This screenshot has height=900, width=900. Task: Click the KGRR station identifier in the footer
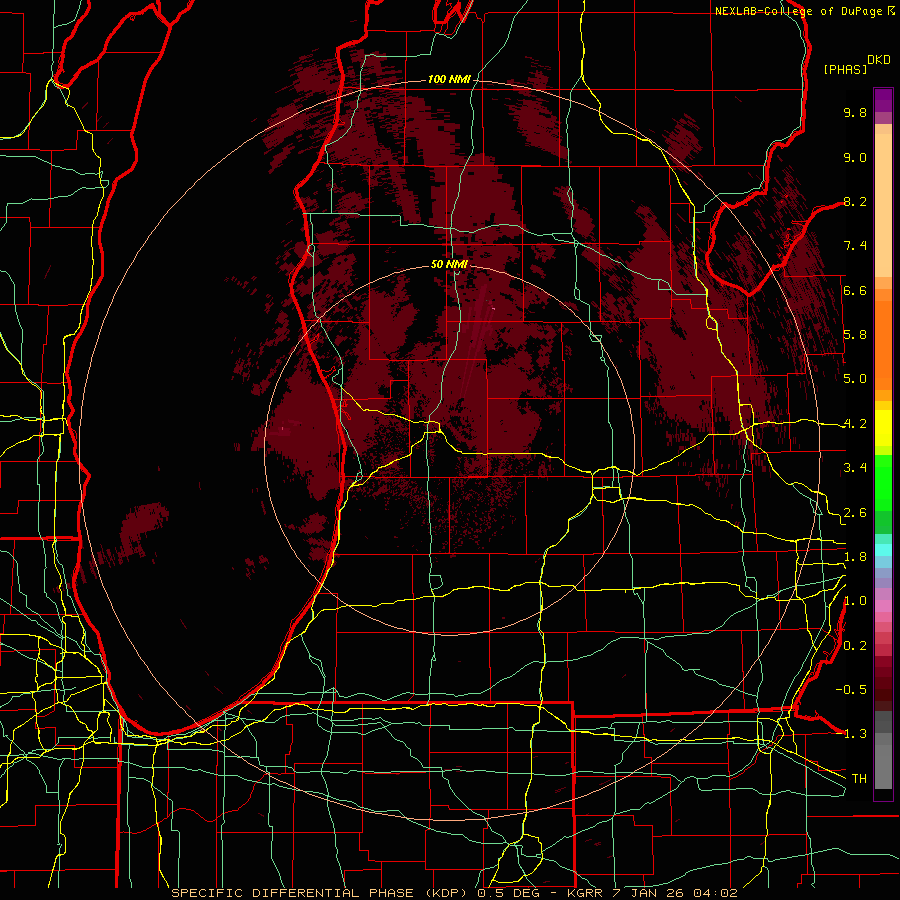coord(585,893)
